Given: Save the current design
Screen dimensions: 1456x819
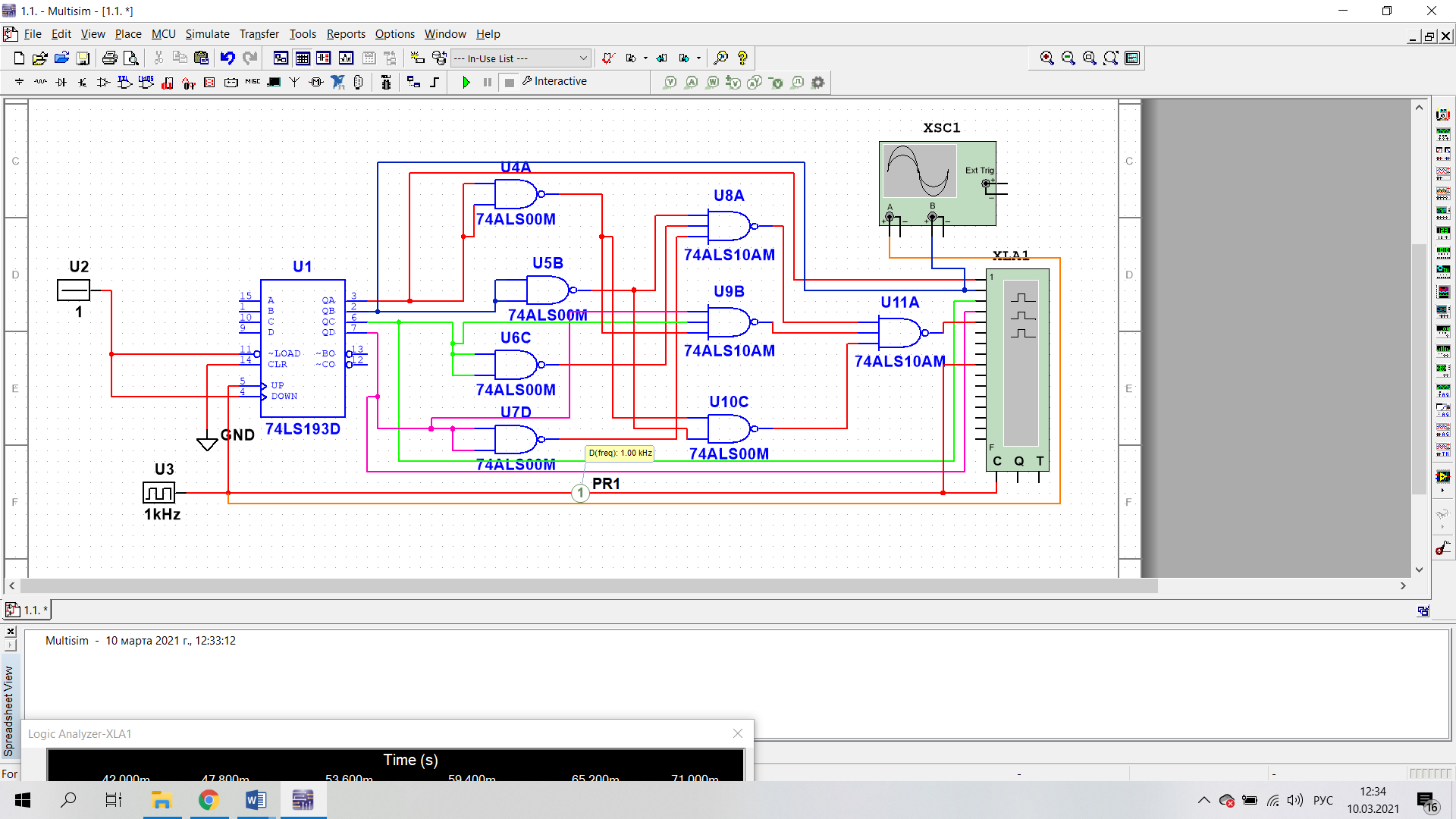Looking at the screenshot, I should (x=83, y=58).
